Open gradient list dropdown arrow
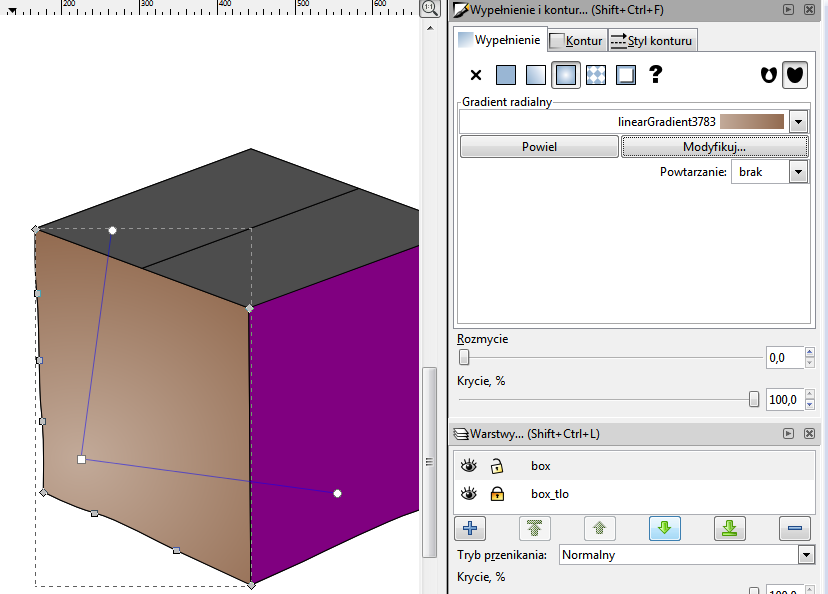Image resolution: width=828 pixels, height=594 pixels. pos(798,122)
